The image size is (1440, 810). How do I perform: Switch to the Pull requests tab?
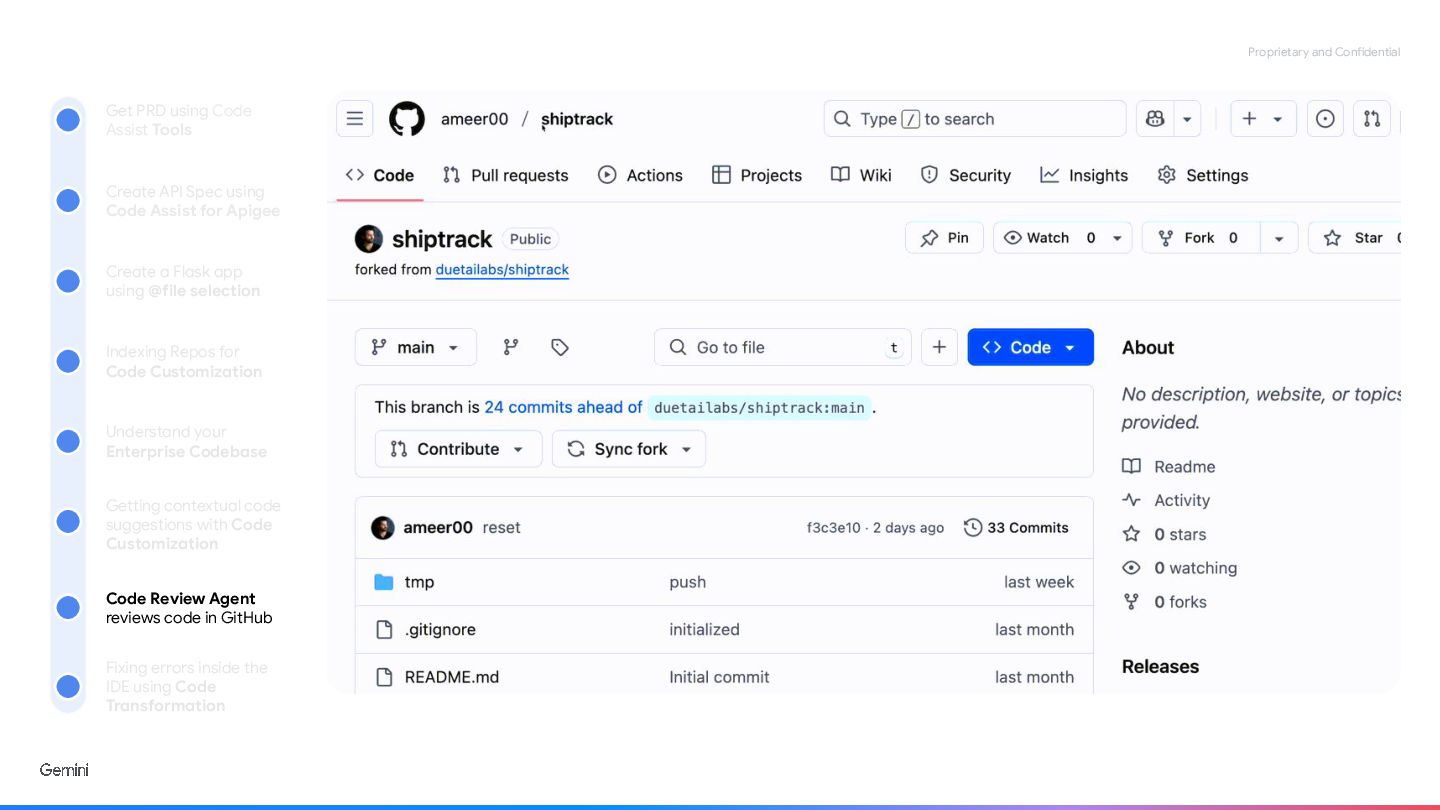[x=506, y=175]
